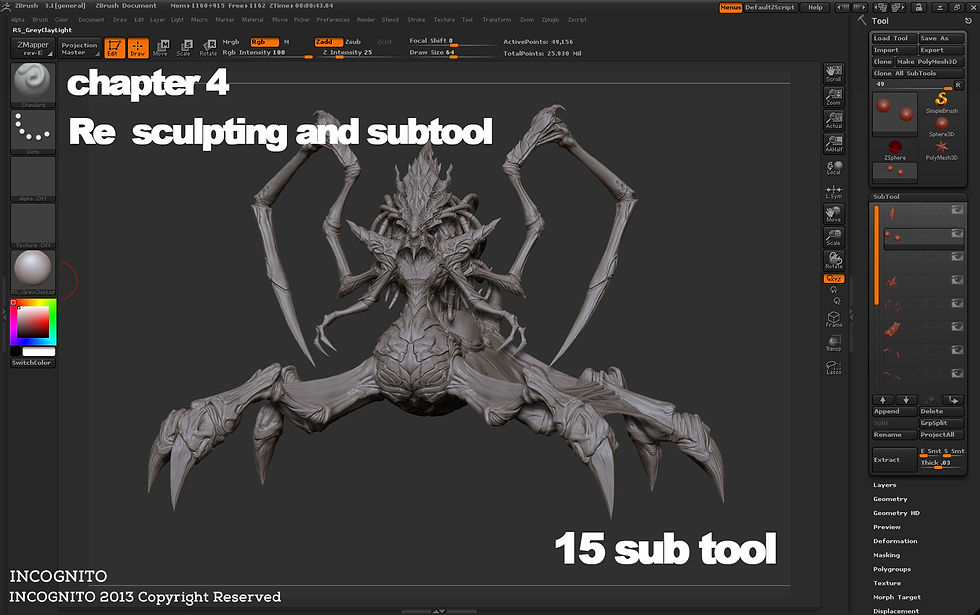Activate the Edit mode button
Screen dimensions: 980x615
click(114, 48)
